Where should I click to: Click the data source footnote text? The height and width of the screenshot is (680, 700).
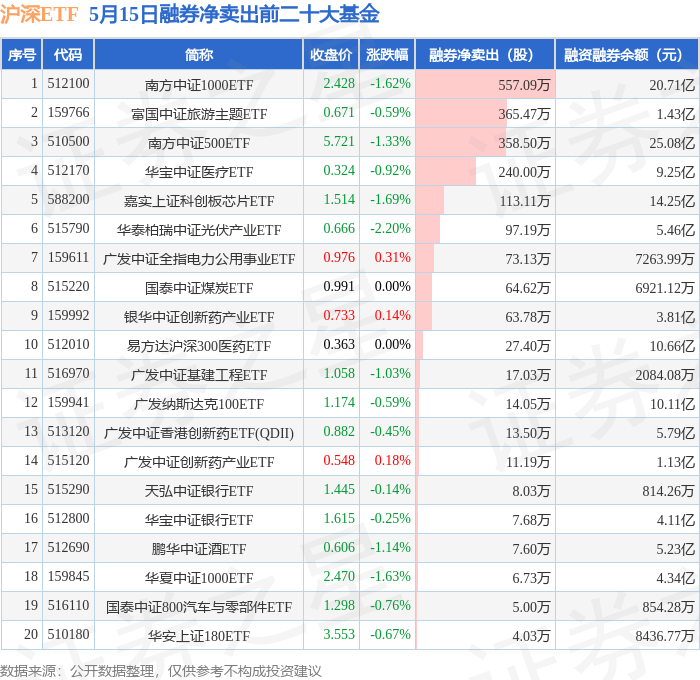click(x=161, y=671)
